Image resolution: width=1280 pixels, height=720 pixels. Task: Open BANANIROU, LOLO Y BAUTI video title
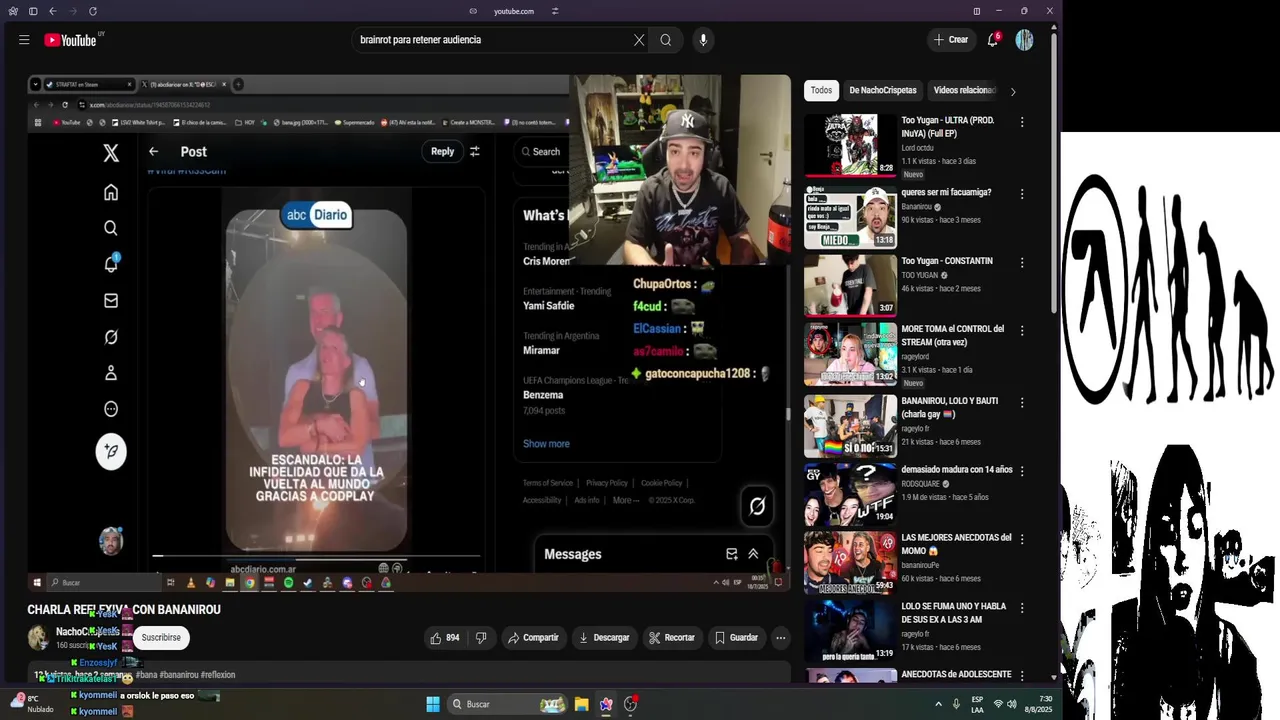pos(950,407)
